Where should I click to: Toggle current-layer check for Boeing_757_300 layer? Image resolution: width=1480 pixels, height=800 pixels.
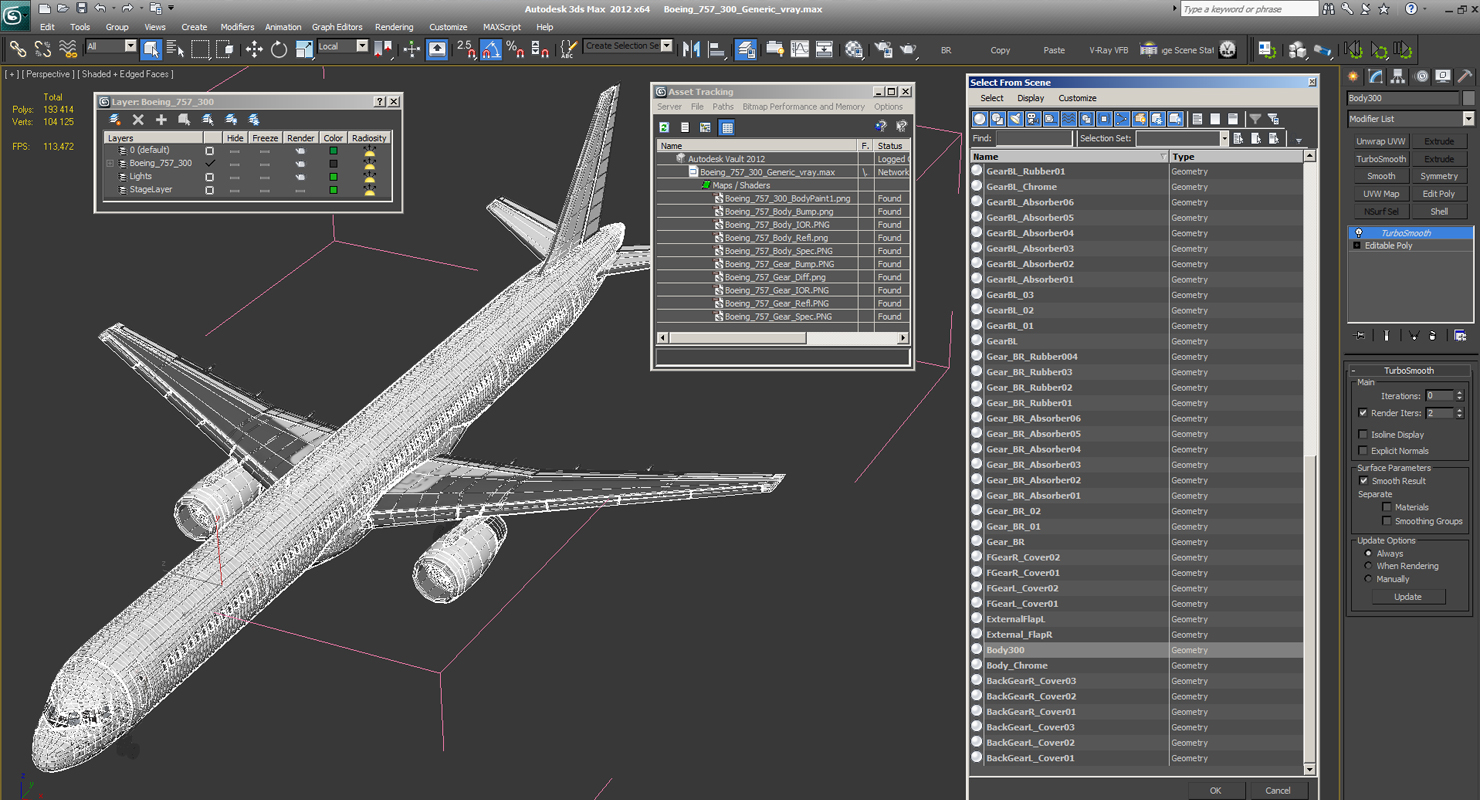[210, 163]
